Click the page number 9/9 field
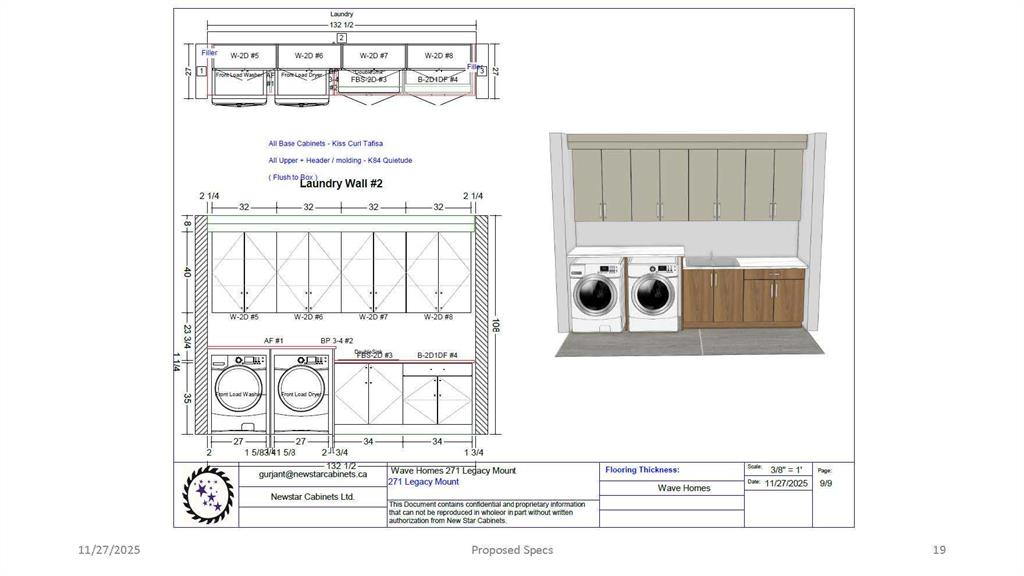 (826, 482)
